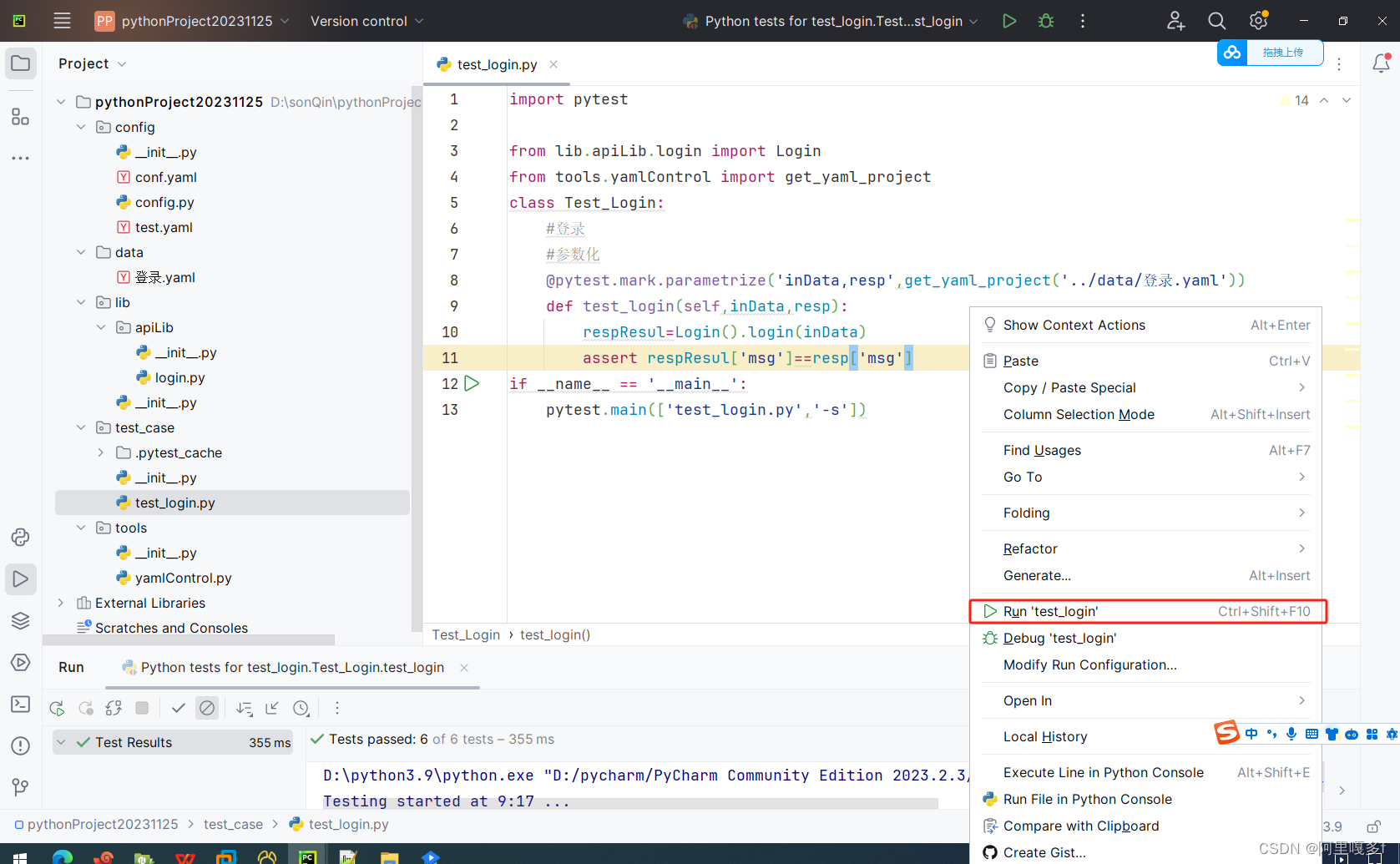Choose Modify Run Configuration
Image resolution: width=1400 pixels, height=864 pixels.
[x=1145, y=664]
